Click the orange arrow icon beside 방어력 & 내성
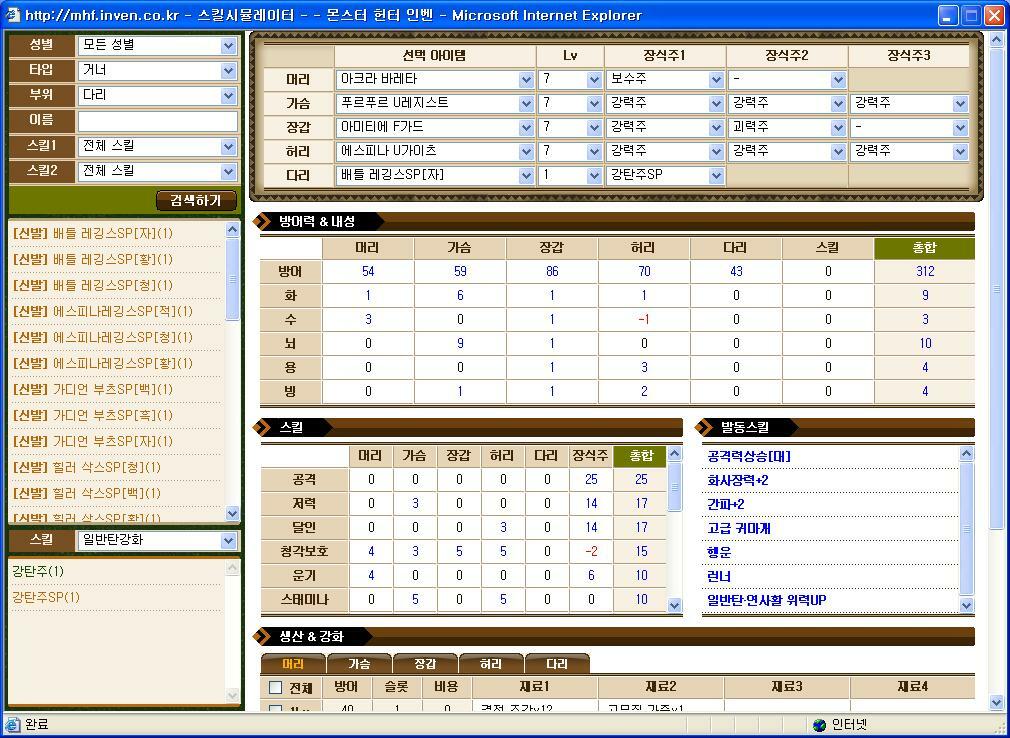Screen dimensions: 1010x738 262,221
